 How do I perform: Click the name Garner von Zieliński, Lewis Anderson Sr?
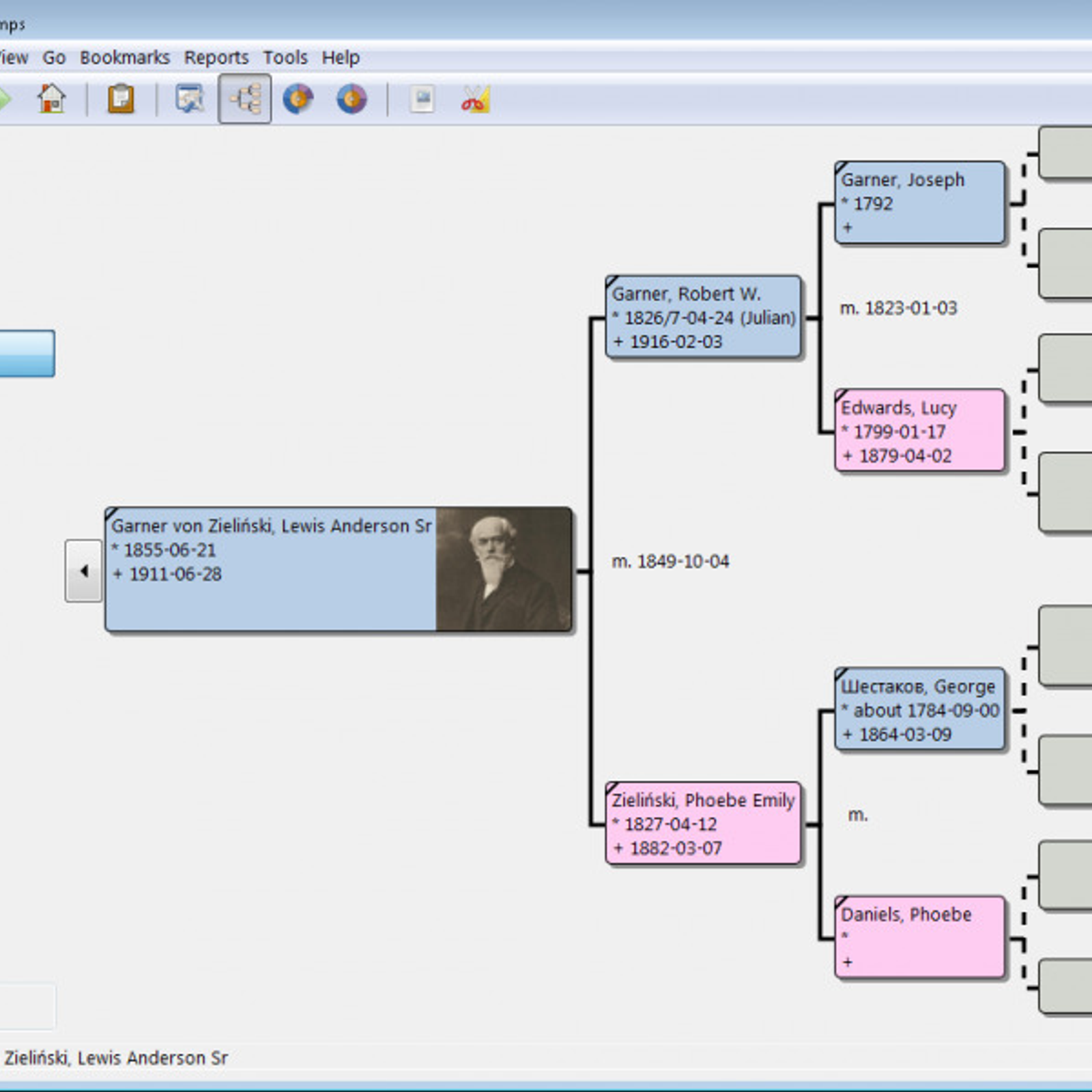coord(271,526)
